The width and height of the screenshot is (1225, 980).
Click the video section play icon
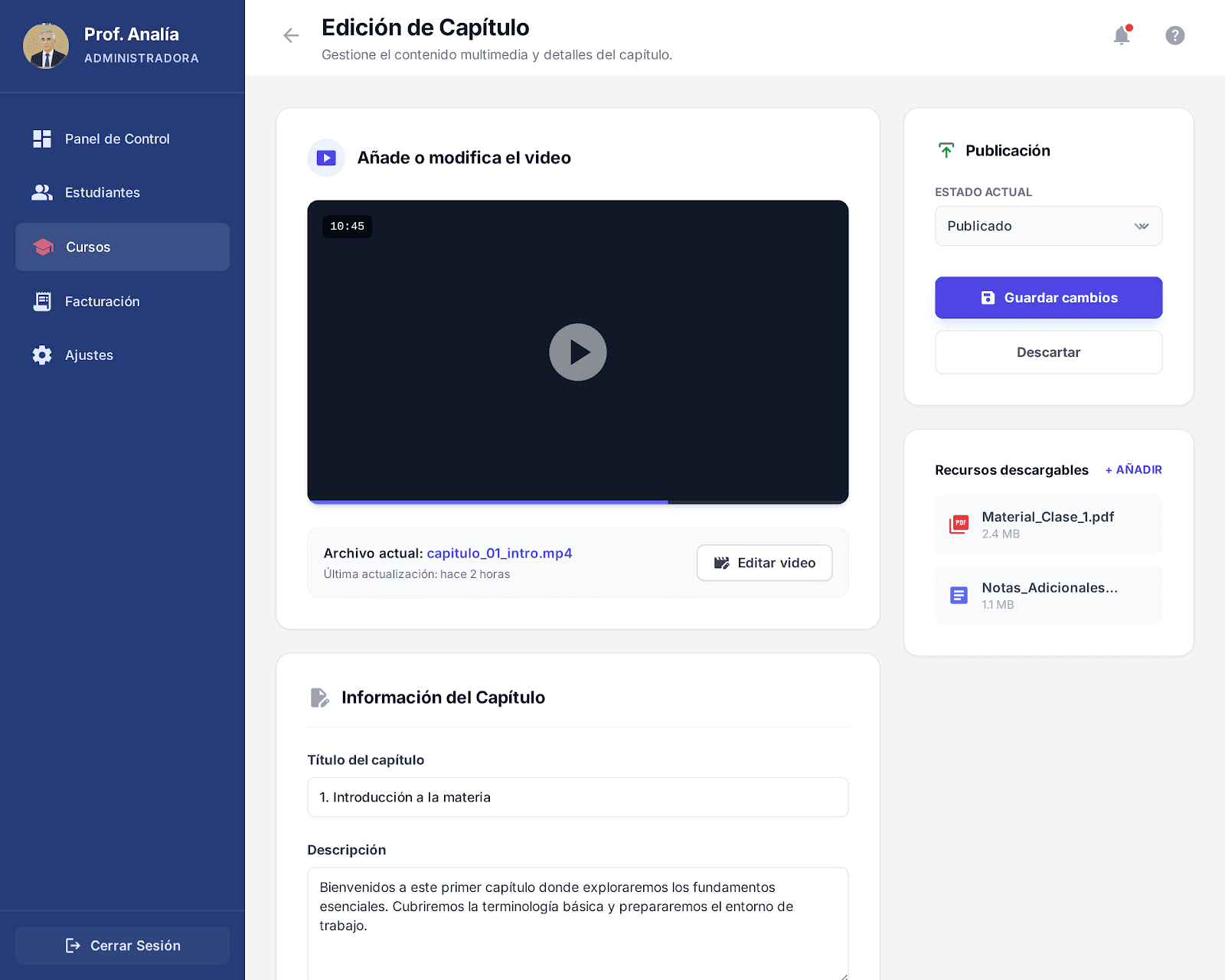pyautogui.click(x=326, y=158)
